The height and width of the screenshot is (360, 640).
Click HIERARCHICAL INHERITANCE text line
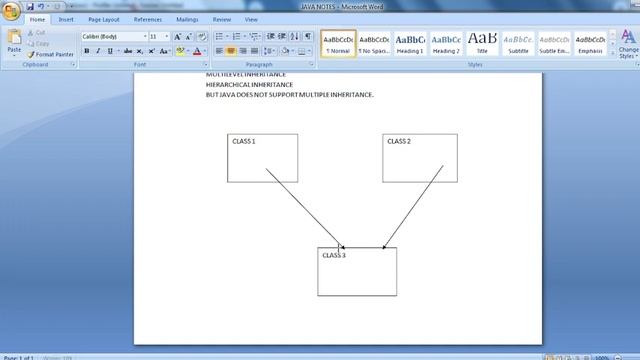(x=249, y=84)
